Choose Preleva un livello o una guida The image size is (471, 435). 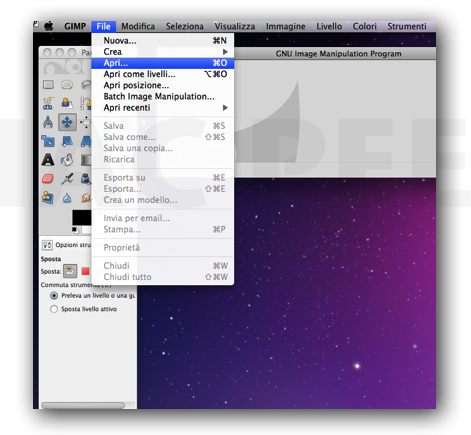pyautogui.click(x=54, y=296)
